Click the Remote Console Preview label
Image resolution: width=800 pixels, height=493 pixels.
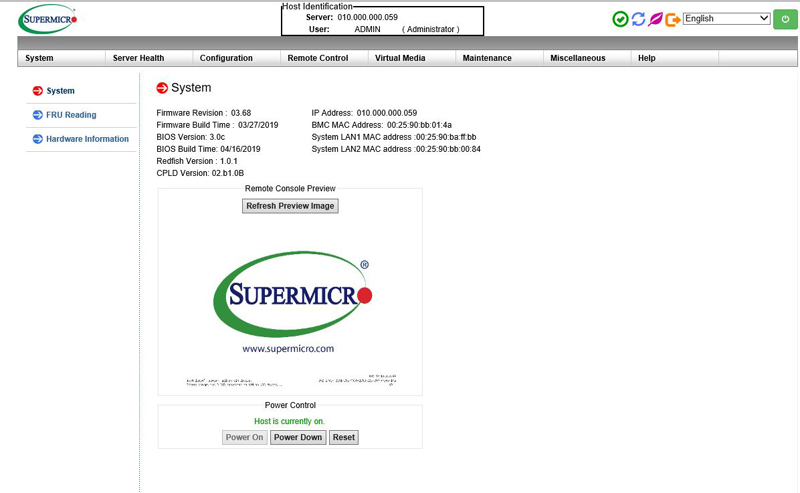(290, 188)
